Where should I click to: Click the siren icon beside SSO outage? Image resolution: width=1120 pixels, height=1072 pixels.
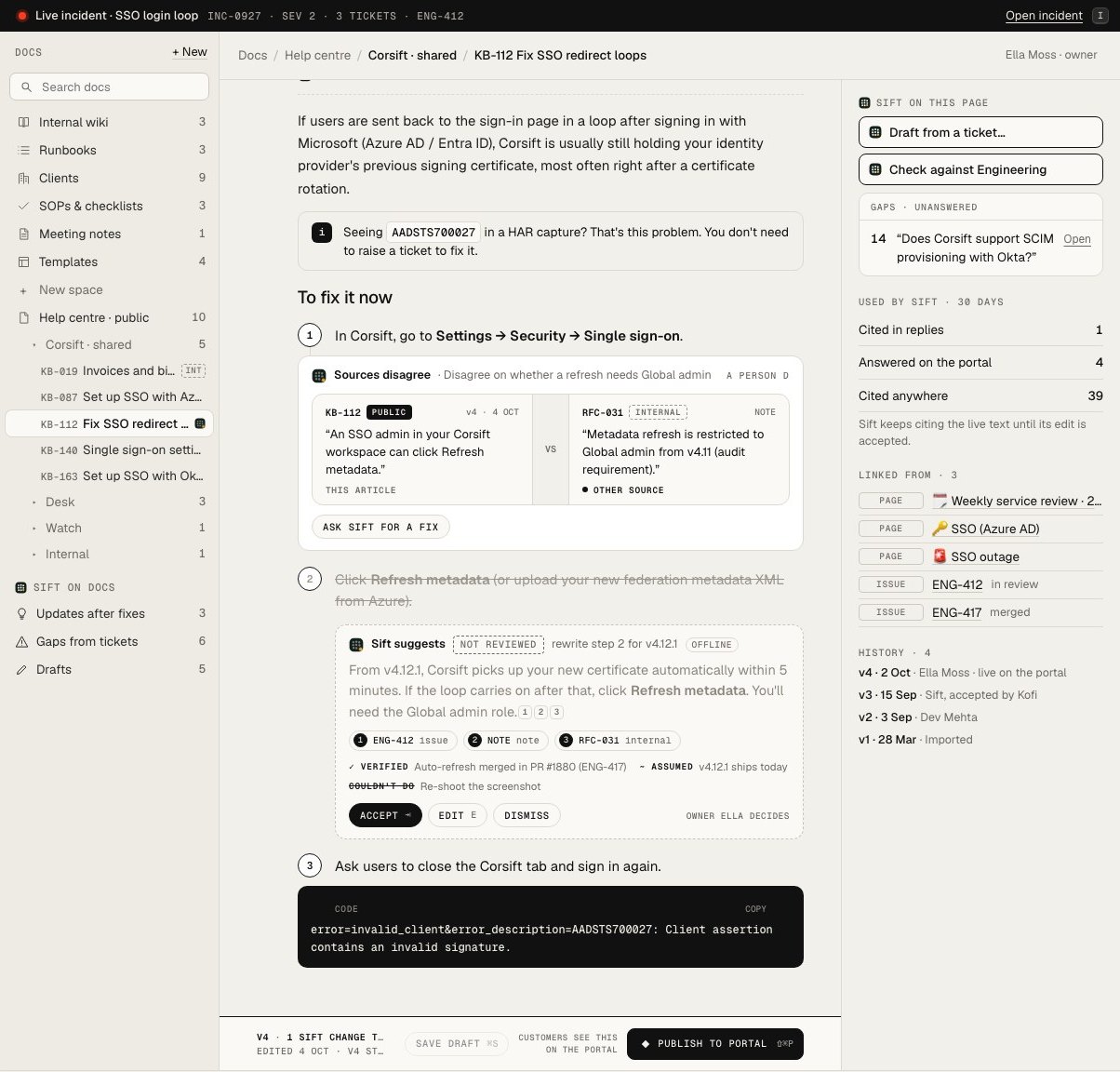click(x=940, y=556)
